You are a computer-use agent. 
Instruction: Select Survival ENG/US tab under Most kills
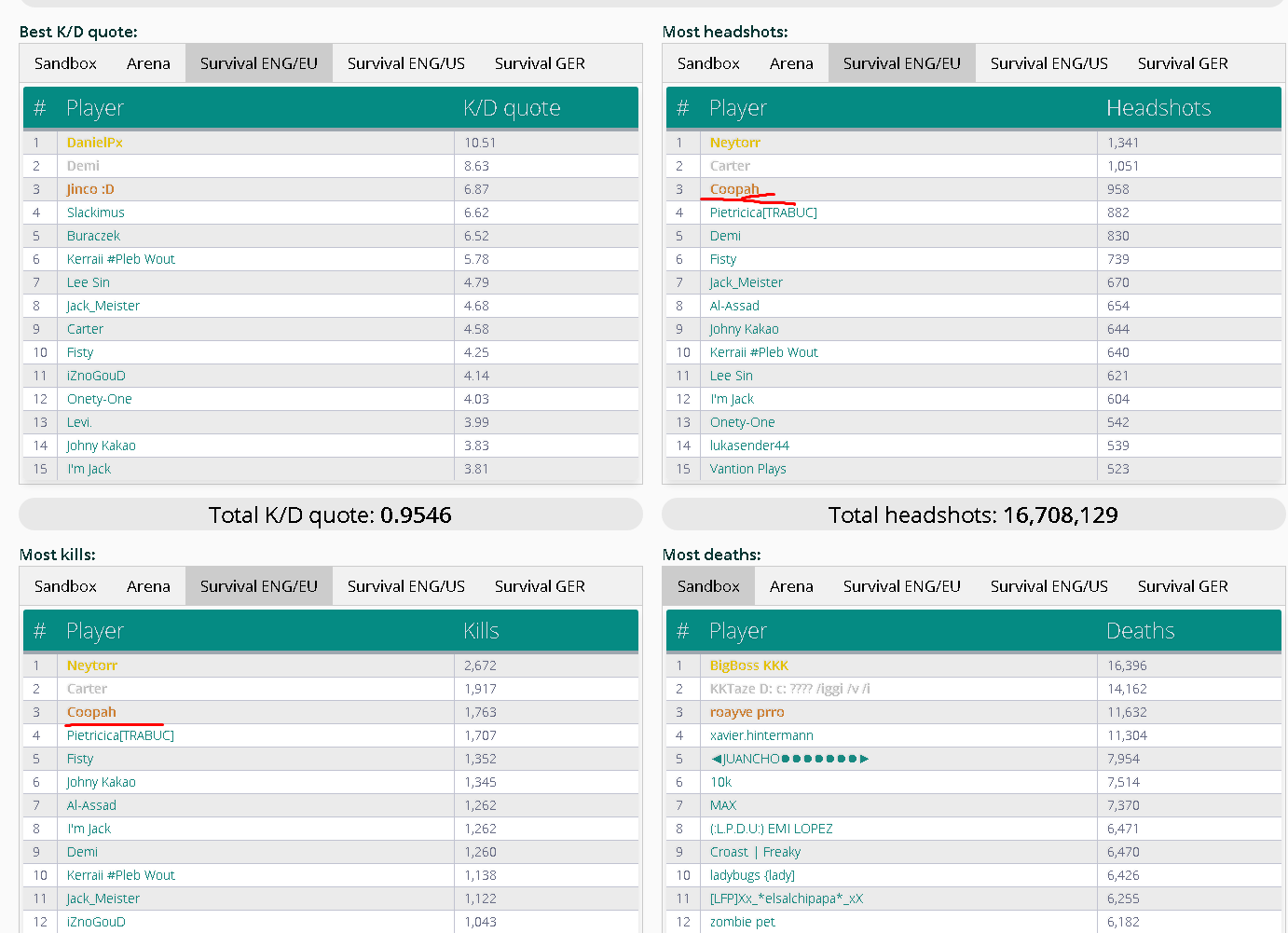pos(405,586)
